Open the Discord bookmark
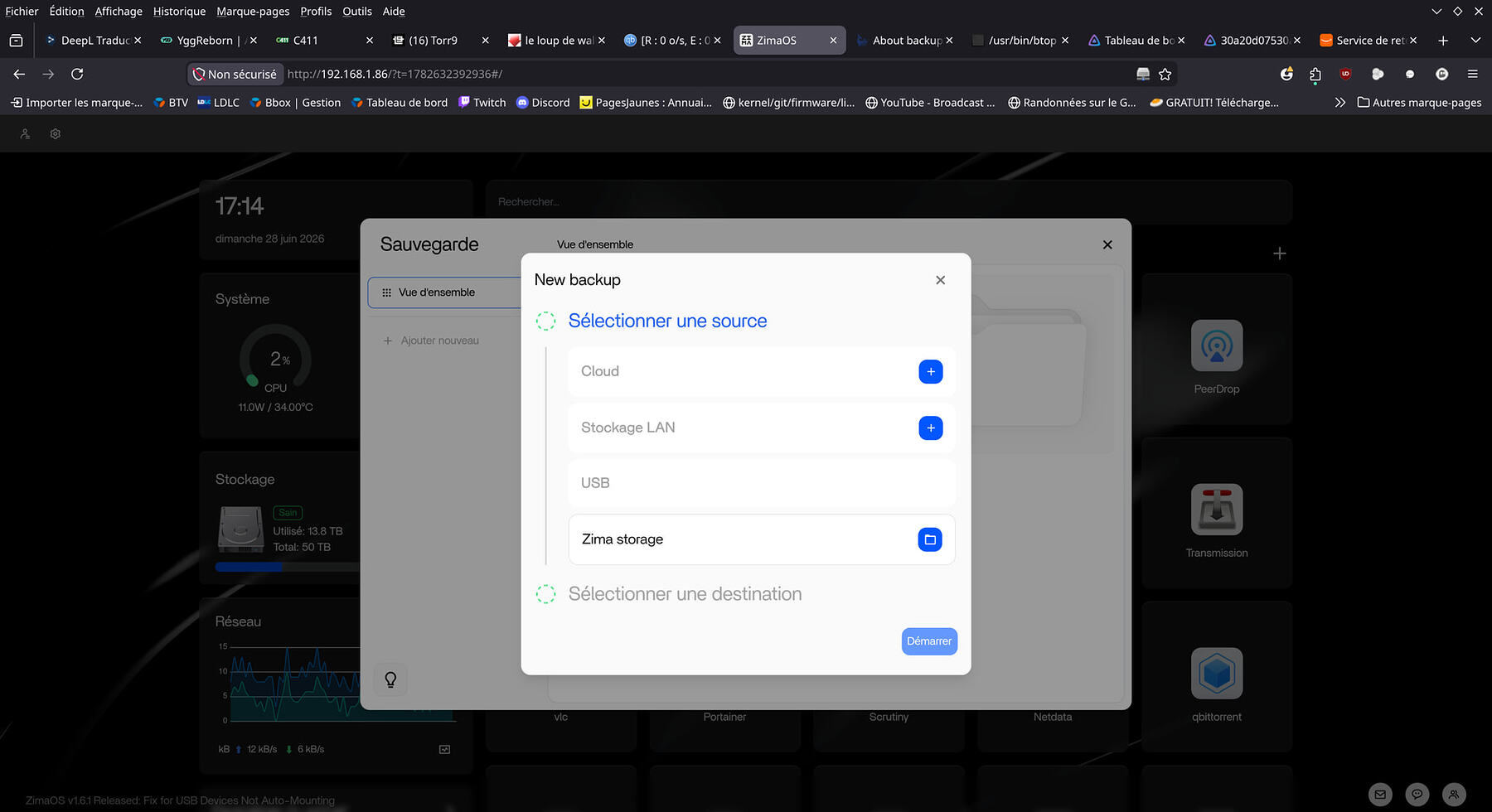The width and height of the screenshot is (1492, 812). 543,103
